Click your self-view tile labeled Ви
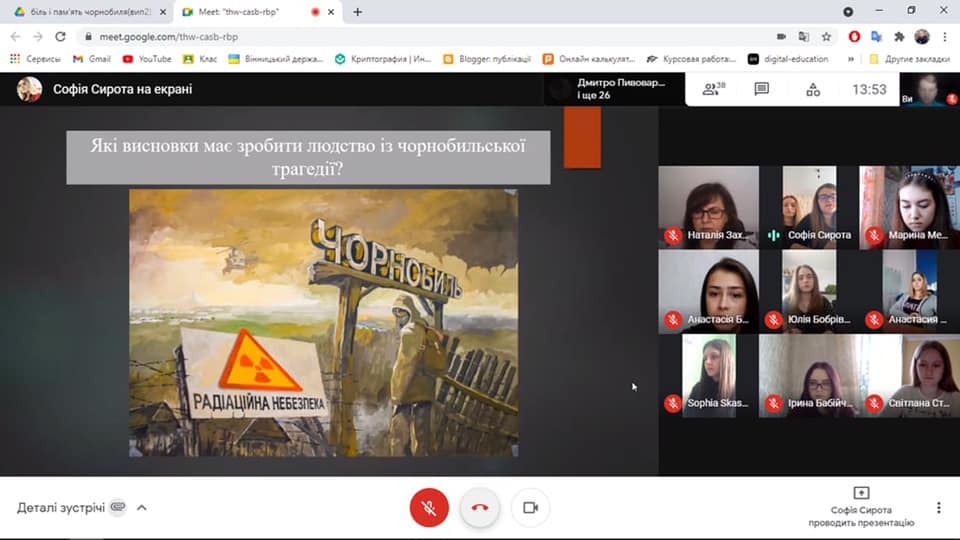960x540 pixels. click(928, 89)
